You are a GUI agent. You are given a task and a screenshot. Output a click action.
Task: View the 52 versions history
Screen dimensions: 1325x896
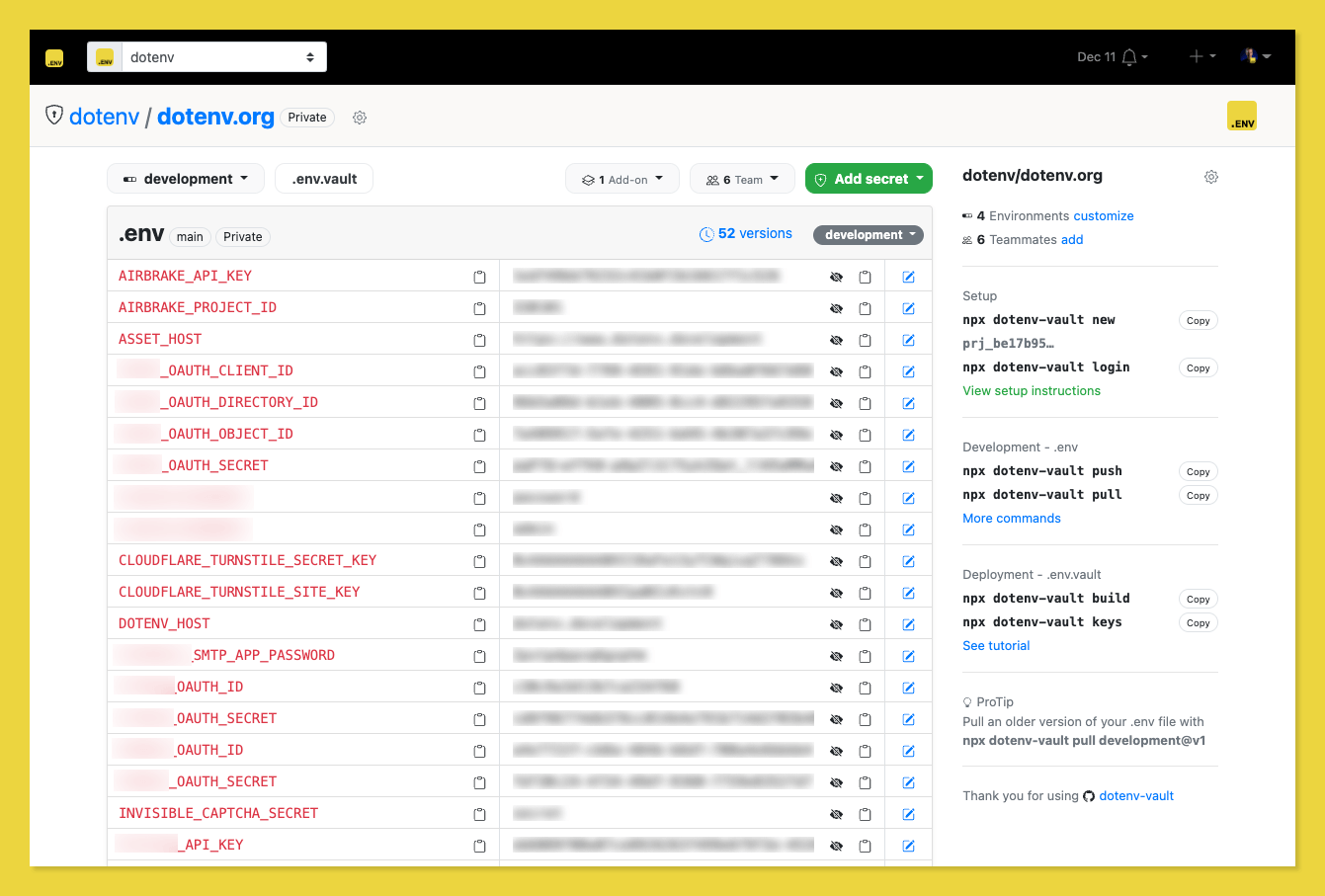point(746,234)
